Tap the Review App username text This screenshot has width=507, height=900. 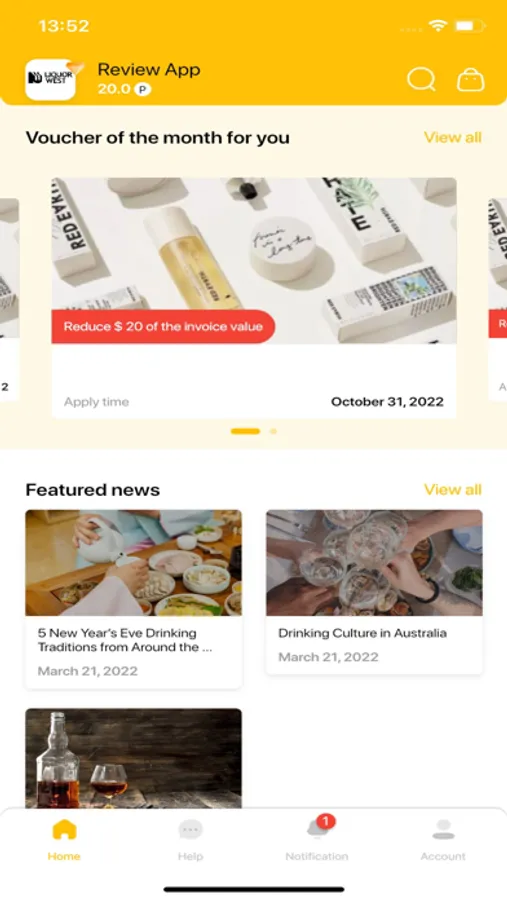[149, 69]
